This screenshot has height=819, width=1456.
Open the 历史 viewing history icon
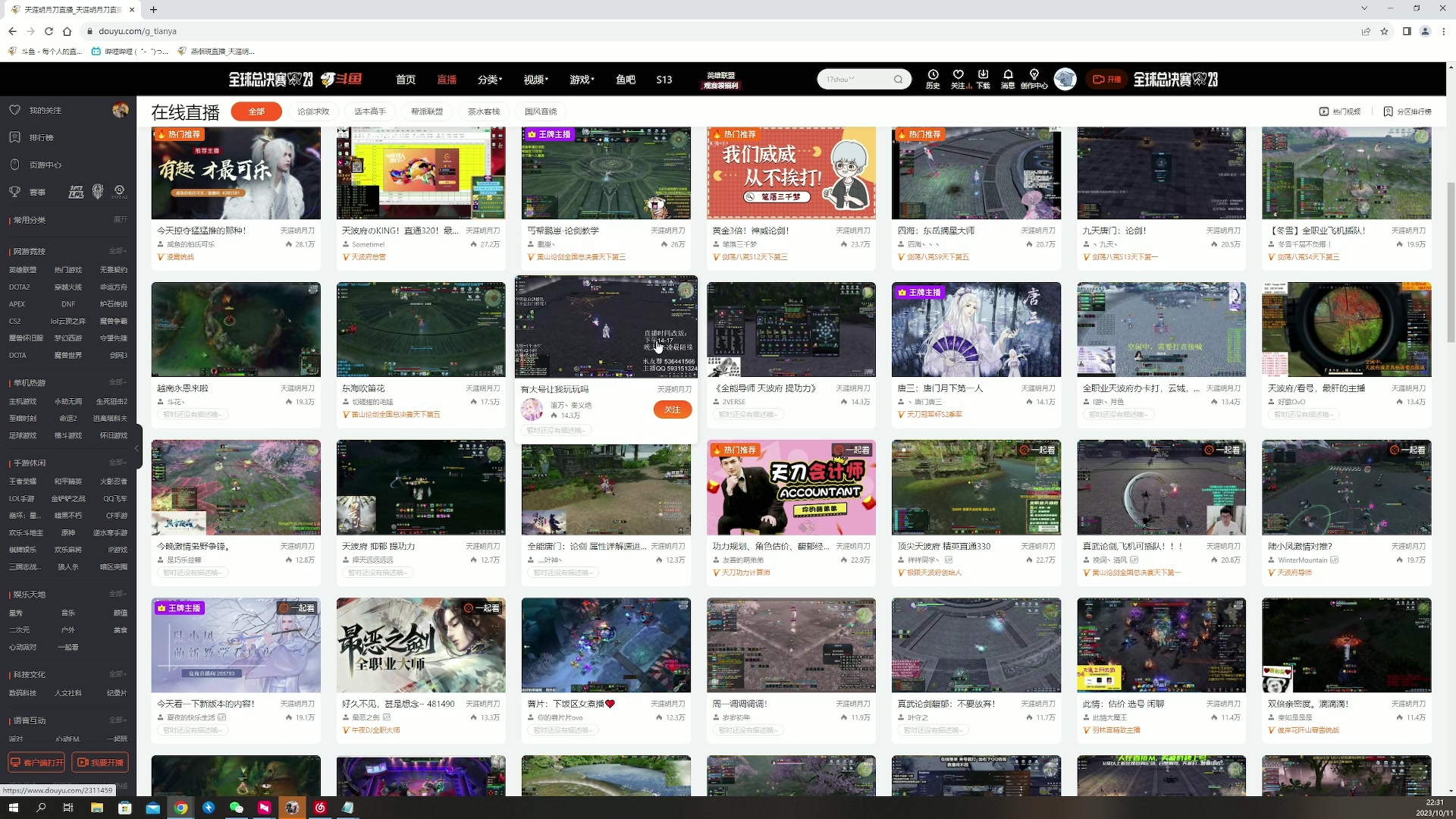[932, 79]
